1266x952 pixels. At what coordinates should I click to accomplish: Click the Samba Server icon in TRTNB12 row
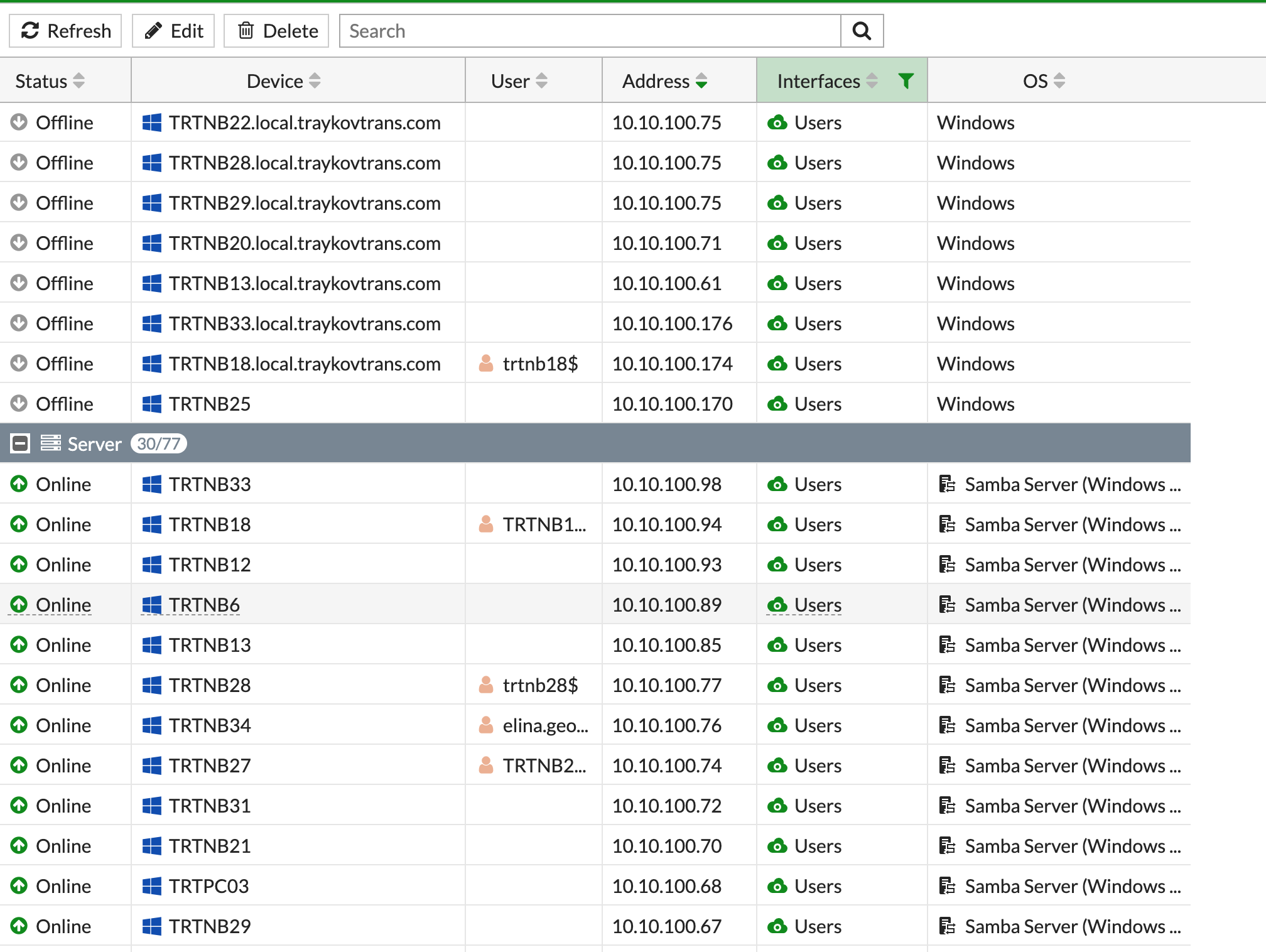pyautogui.click(x=946, y=565)
